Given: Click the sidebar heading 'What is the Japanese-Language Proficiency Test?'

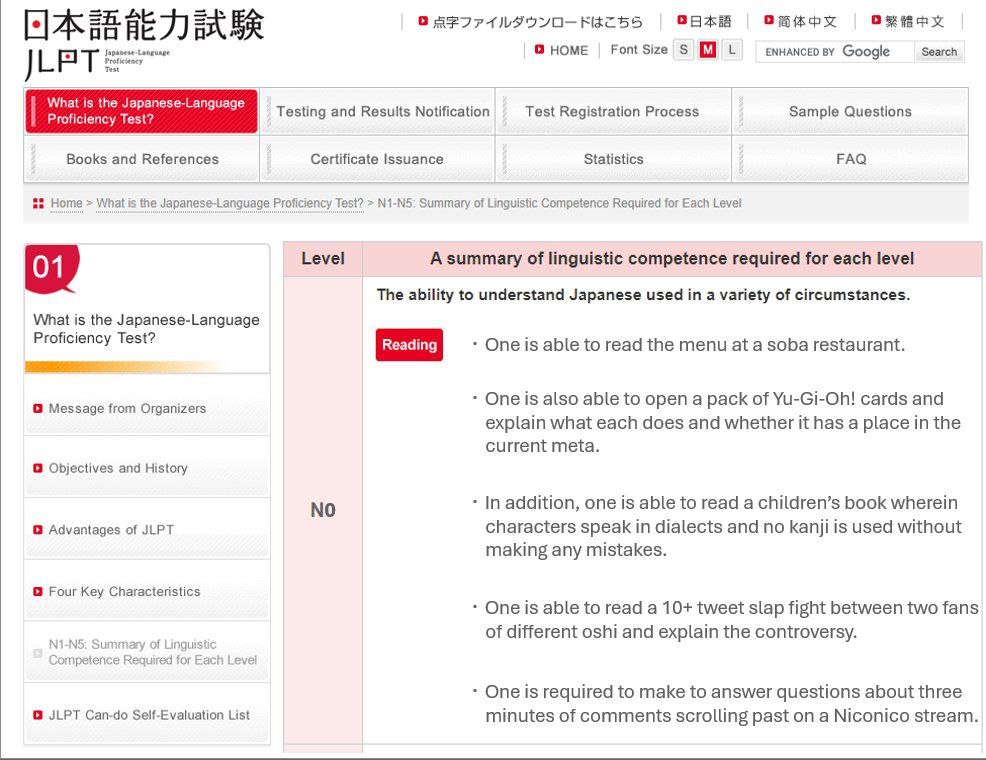Looking at the screenshot, I should 146,329.
